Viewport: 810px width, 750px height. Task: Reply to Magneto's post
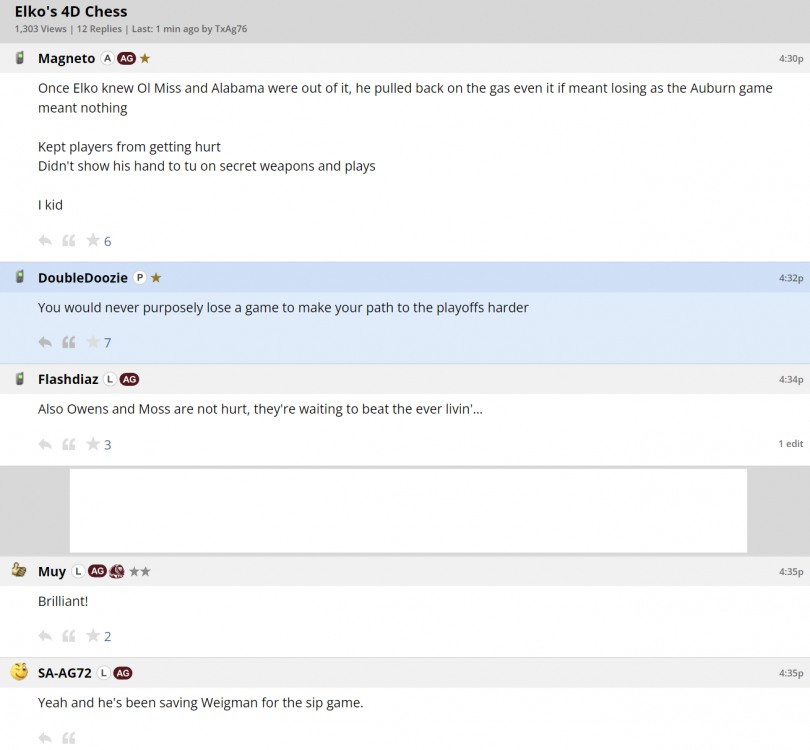(x=45, y=240)
